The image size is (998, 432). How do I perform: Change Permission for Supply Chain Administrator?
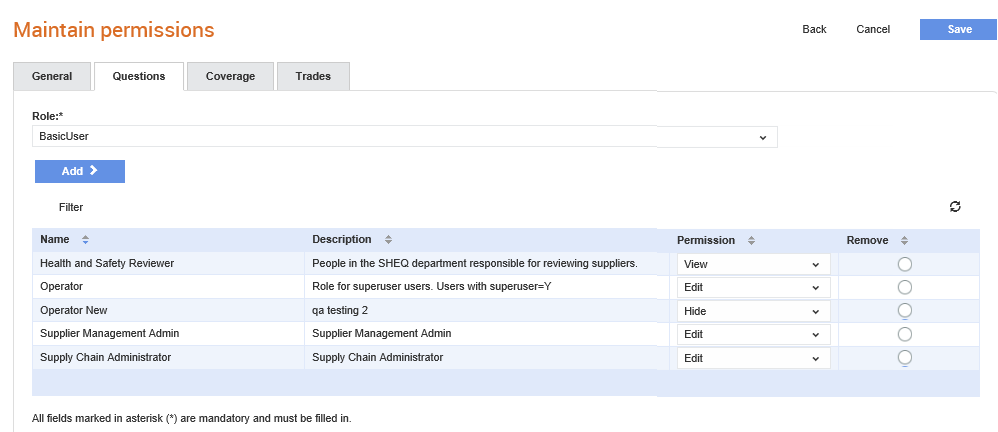[754, 358]
